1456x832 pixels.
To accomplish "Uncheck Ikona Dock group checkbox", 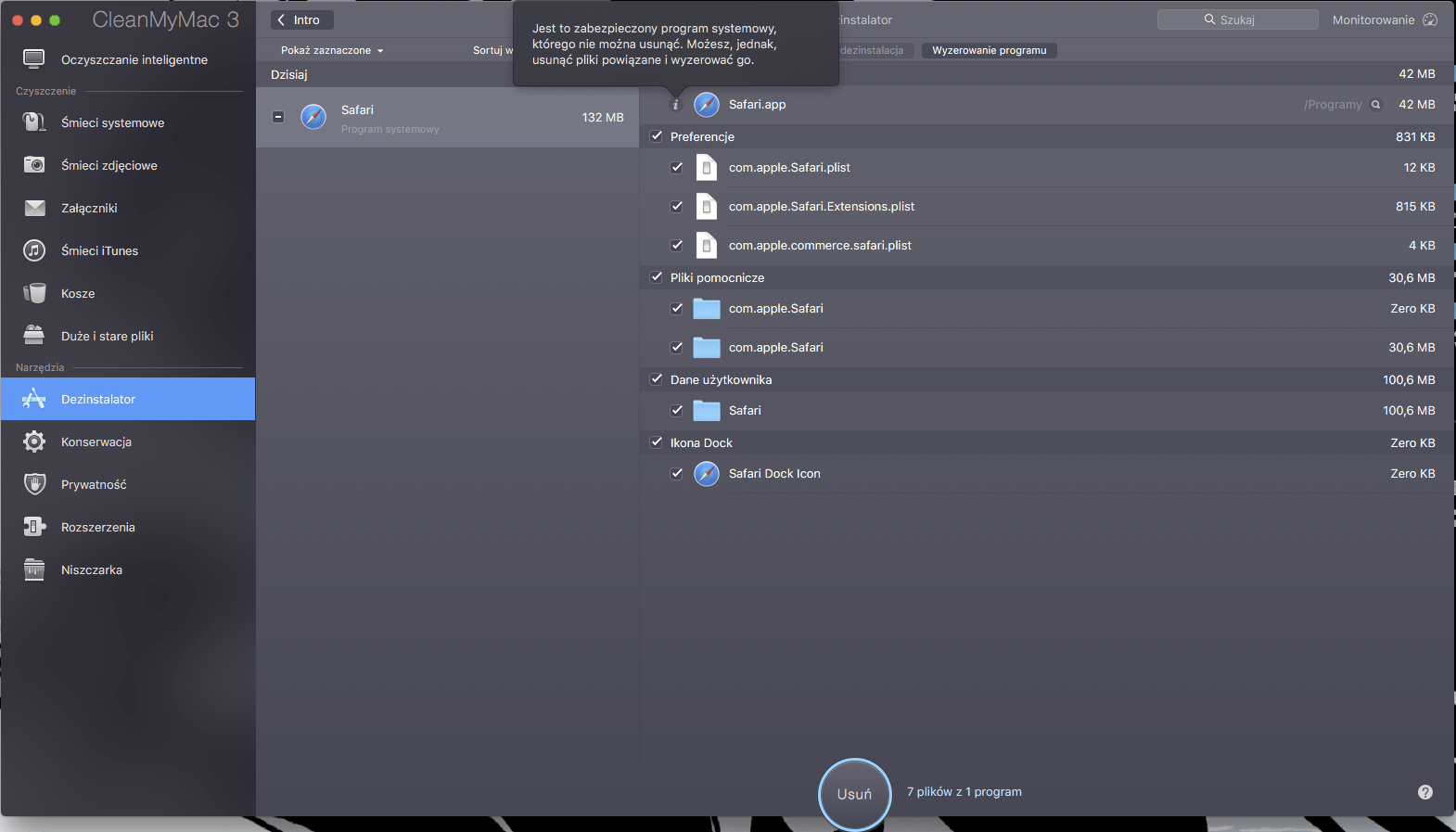I will point(657,442).
